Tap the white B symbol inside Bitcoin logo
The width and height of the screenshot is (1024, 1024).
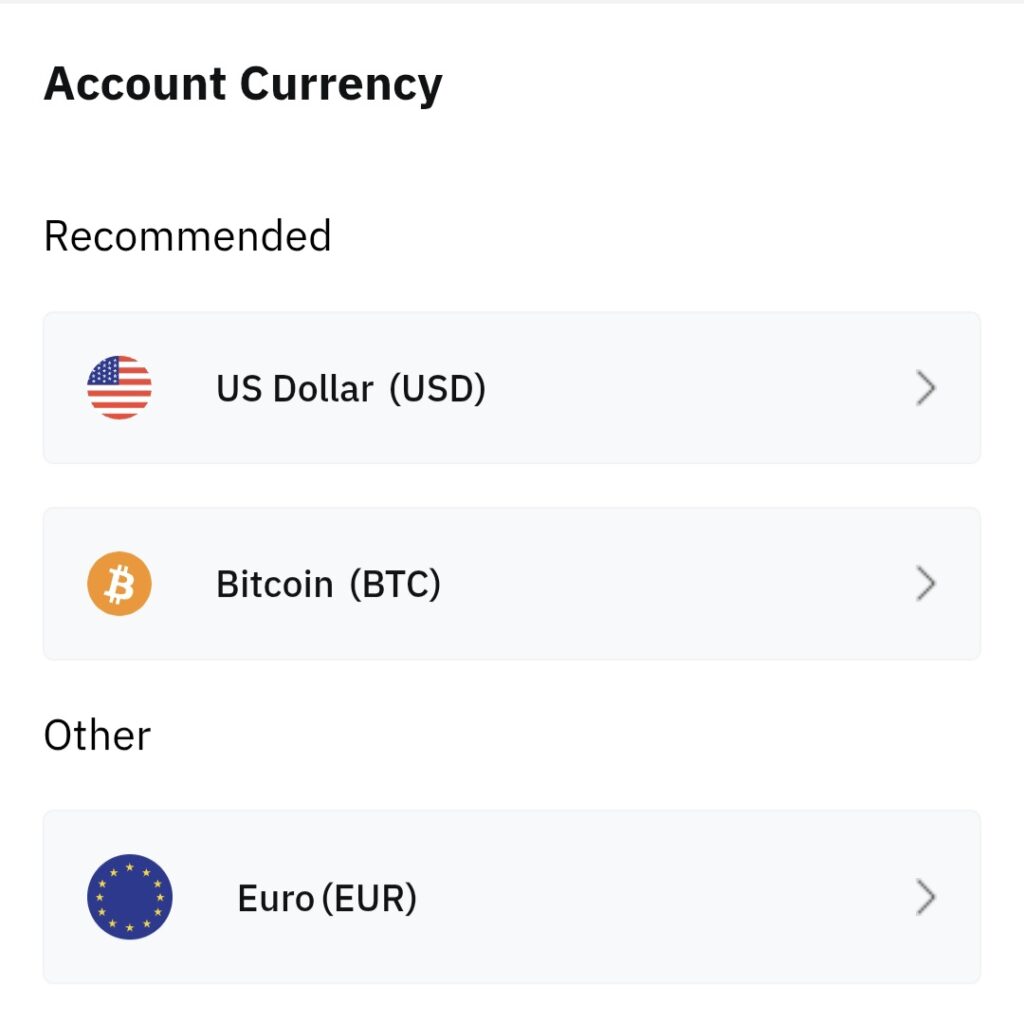pyautogui.click(x=119, y=584)
